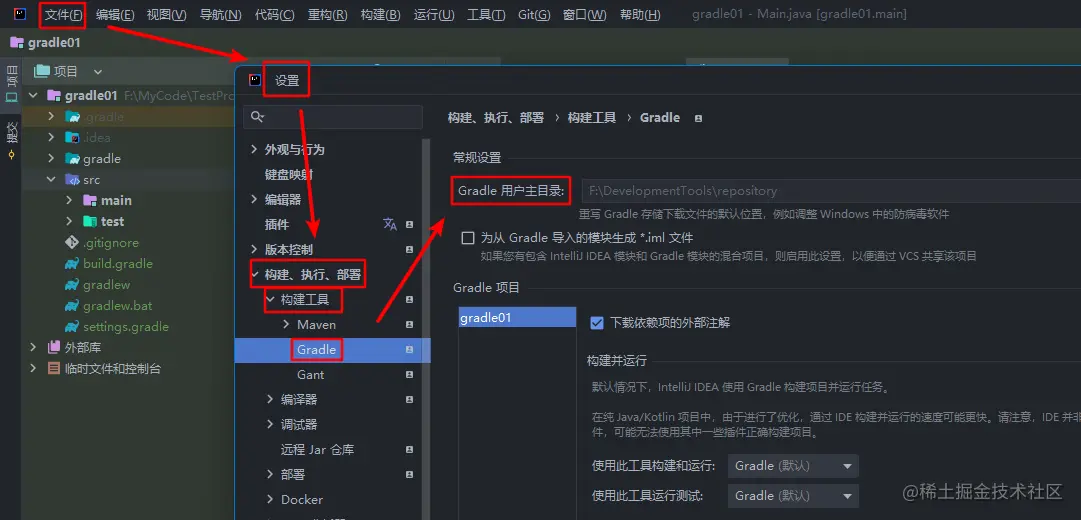Select Gant settings page
Screen dimensions: 1081x520
(310, 374)
